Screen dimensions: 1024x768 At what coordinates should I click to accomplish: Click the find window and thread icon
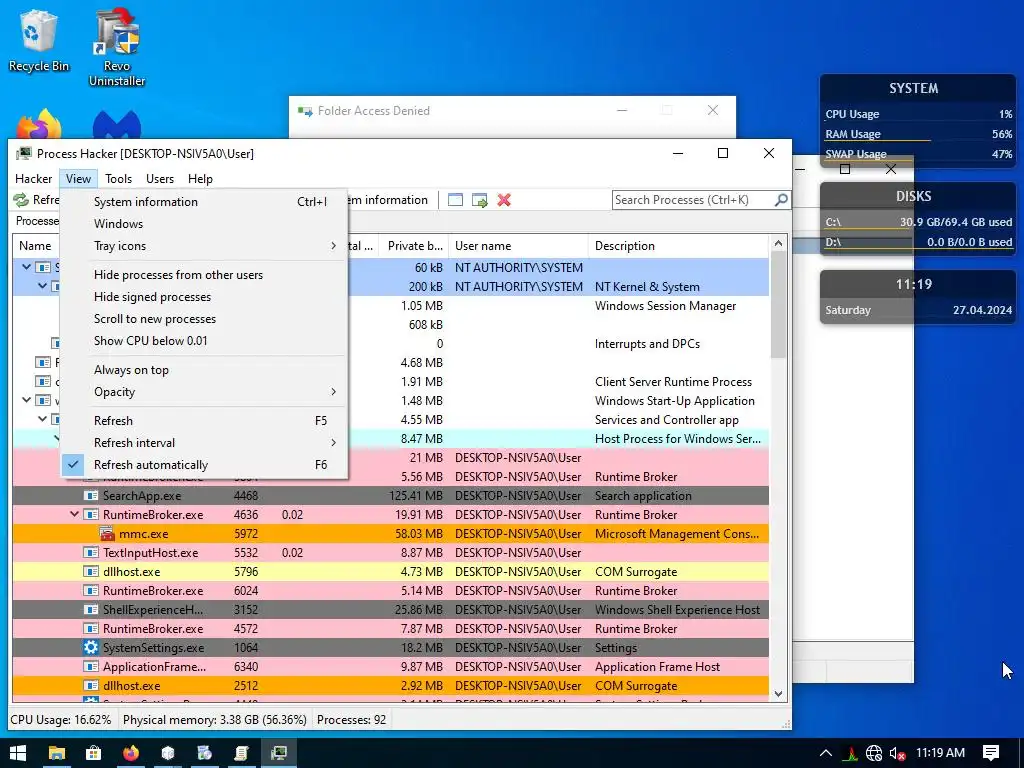480,200
